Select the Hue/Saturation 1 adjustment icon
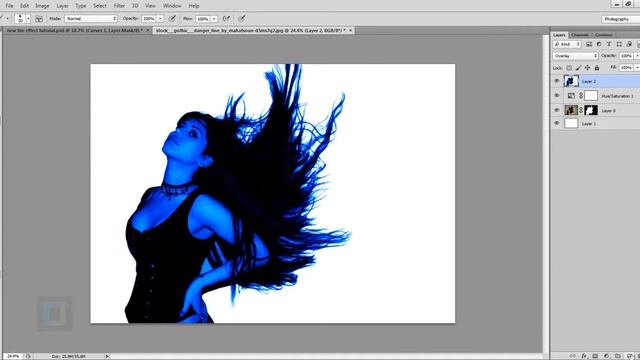 tap(571, 96)
